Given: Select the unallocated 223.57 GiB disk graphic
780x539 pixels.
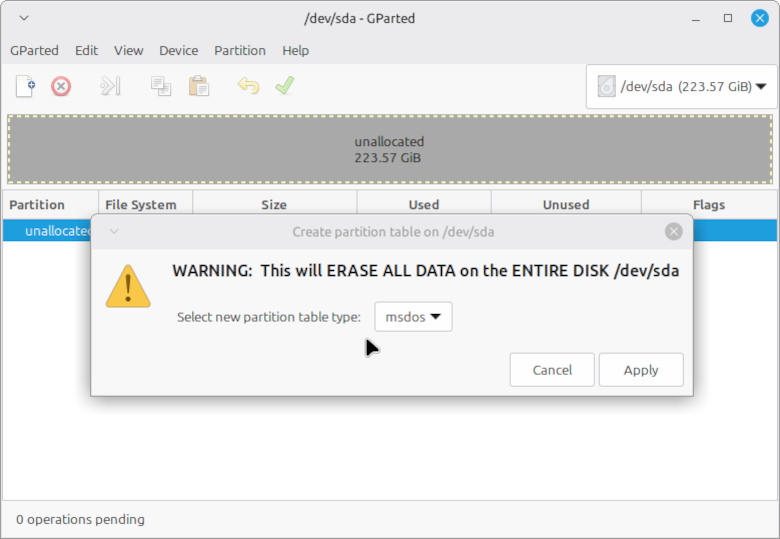Looking at the screenshot, I should (390, 150).
